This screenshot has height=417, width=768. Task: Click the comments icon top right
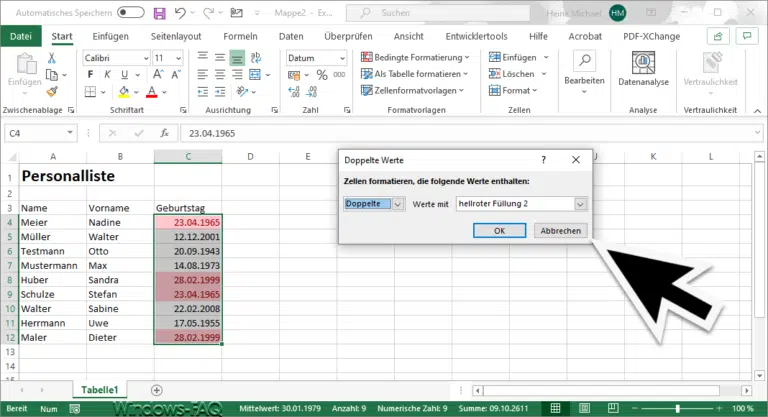click(x=747, y=36)
